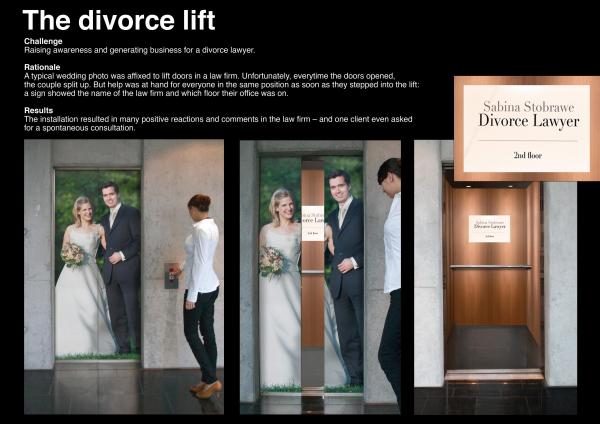600x424 pixels.
Task: Click the sign inside the empty lift
Action: pos(489,228)
